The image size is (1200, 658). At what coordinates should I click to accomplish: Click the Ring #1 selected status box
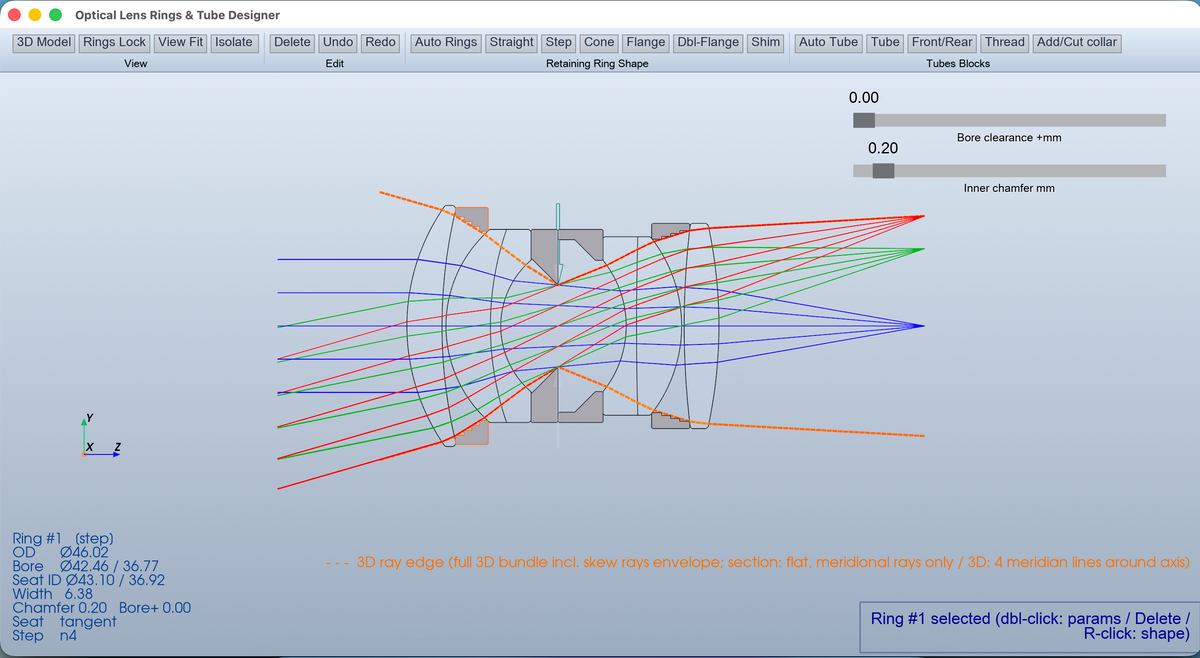click(1028, 627)
